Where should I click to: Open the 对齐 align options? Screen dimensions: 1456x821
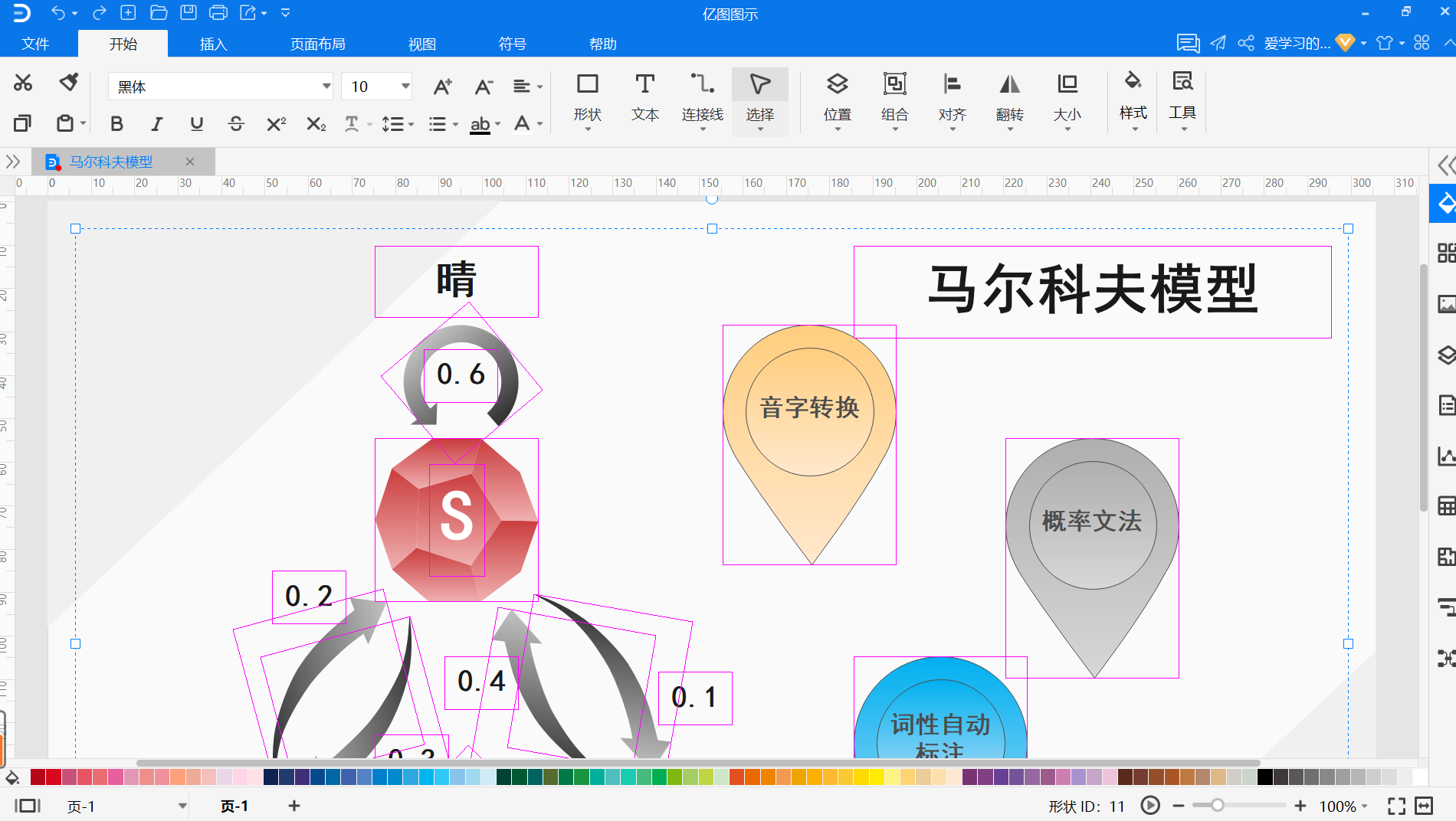click(952, 100)
